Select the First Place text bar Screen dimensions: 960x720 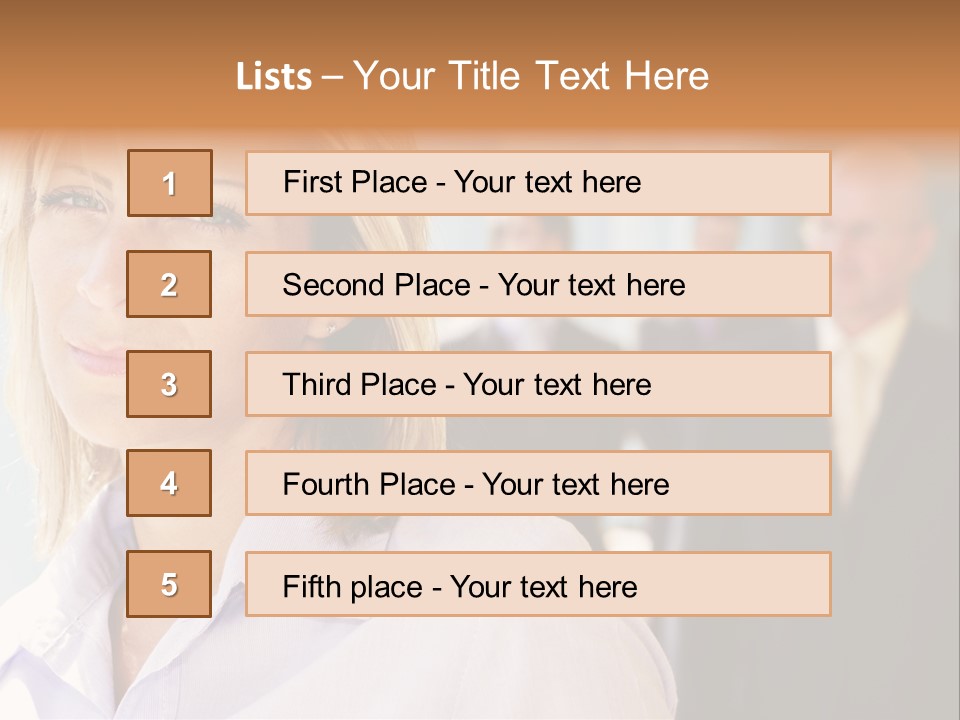pyautogui.click(x=538, y=183)
